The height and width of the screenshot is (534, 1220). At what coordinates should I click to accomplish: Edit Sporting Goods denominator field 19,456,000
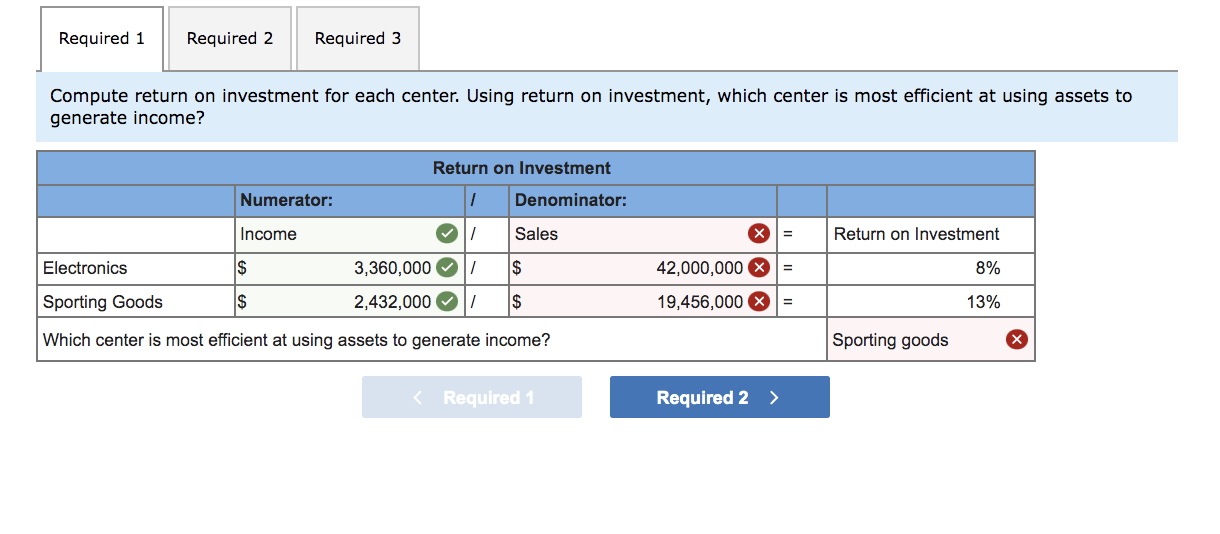(640, 302)
